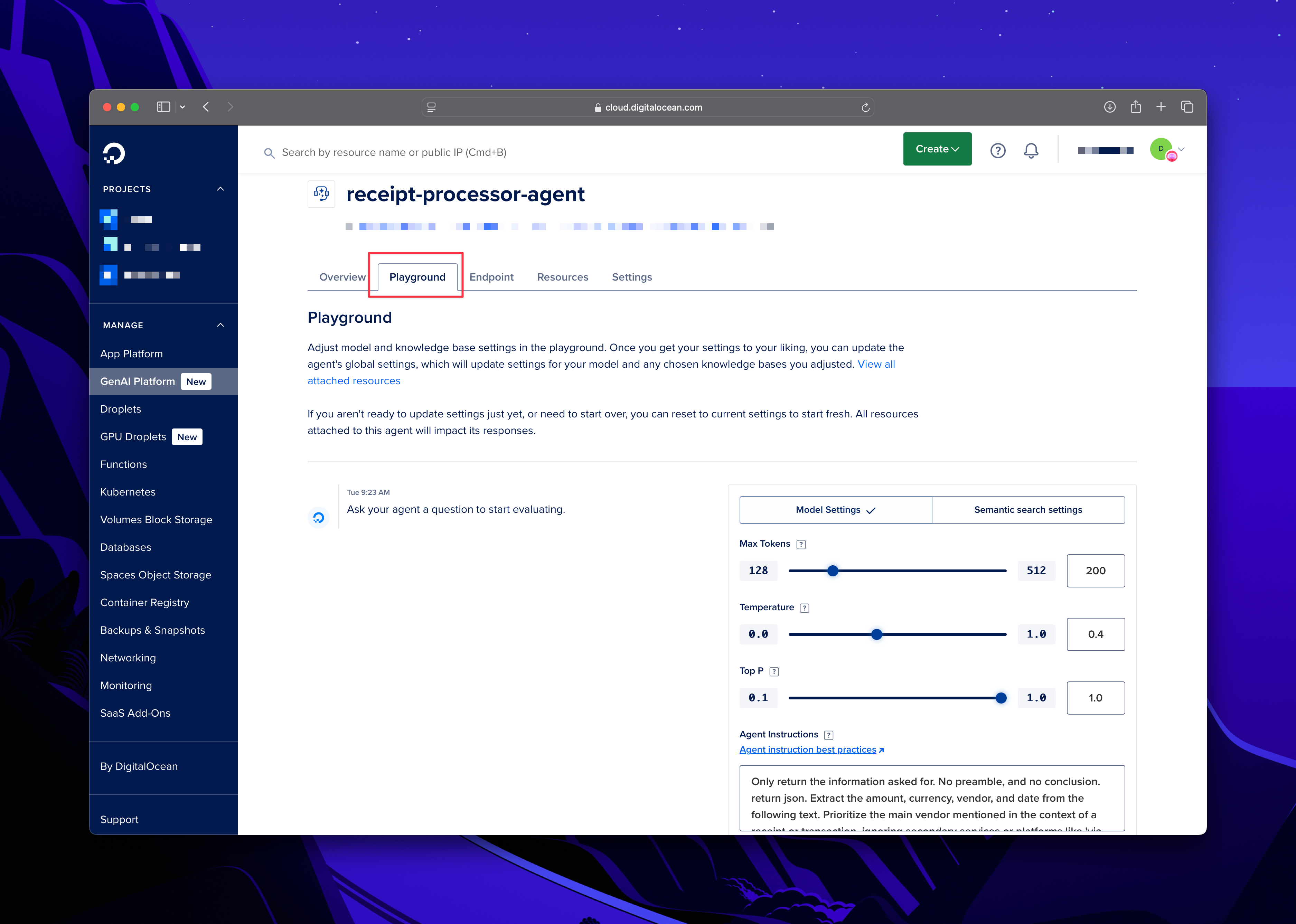Click the agent icon beside receipt-processor-agent
This screenshot has width=1296, height=924.
click(321, 194)
